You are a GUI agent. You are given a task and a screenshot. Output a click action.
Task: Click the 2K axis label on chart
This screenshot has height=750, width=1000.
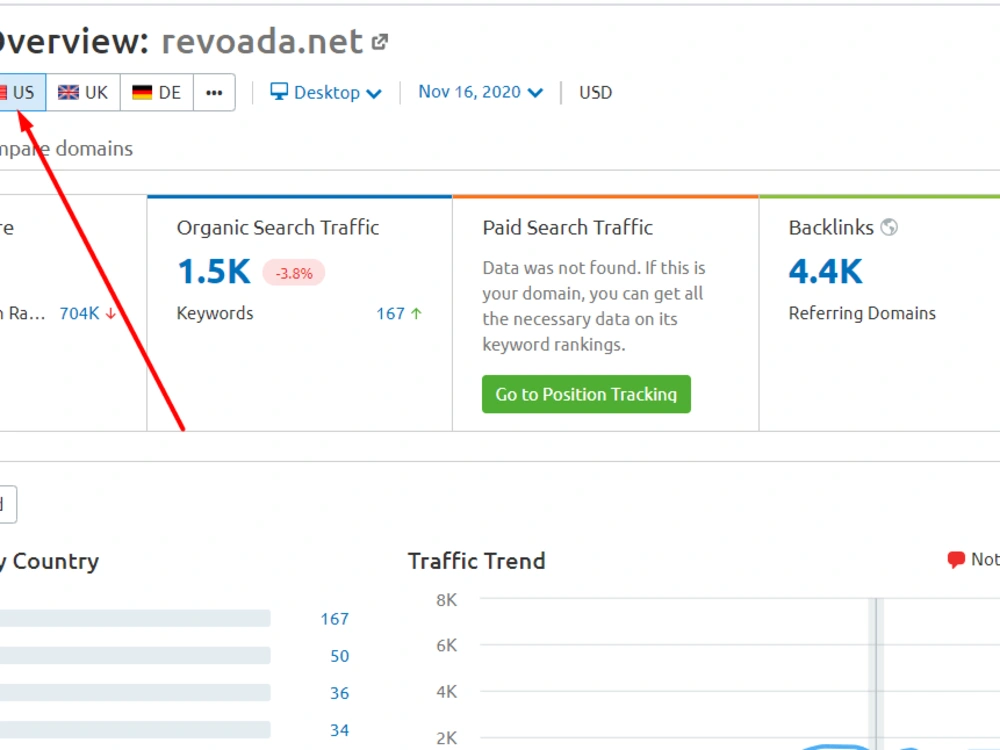[446, 738]
